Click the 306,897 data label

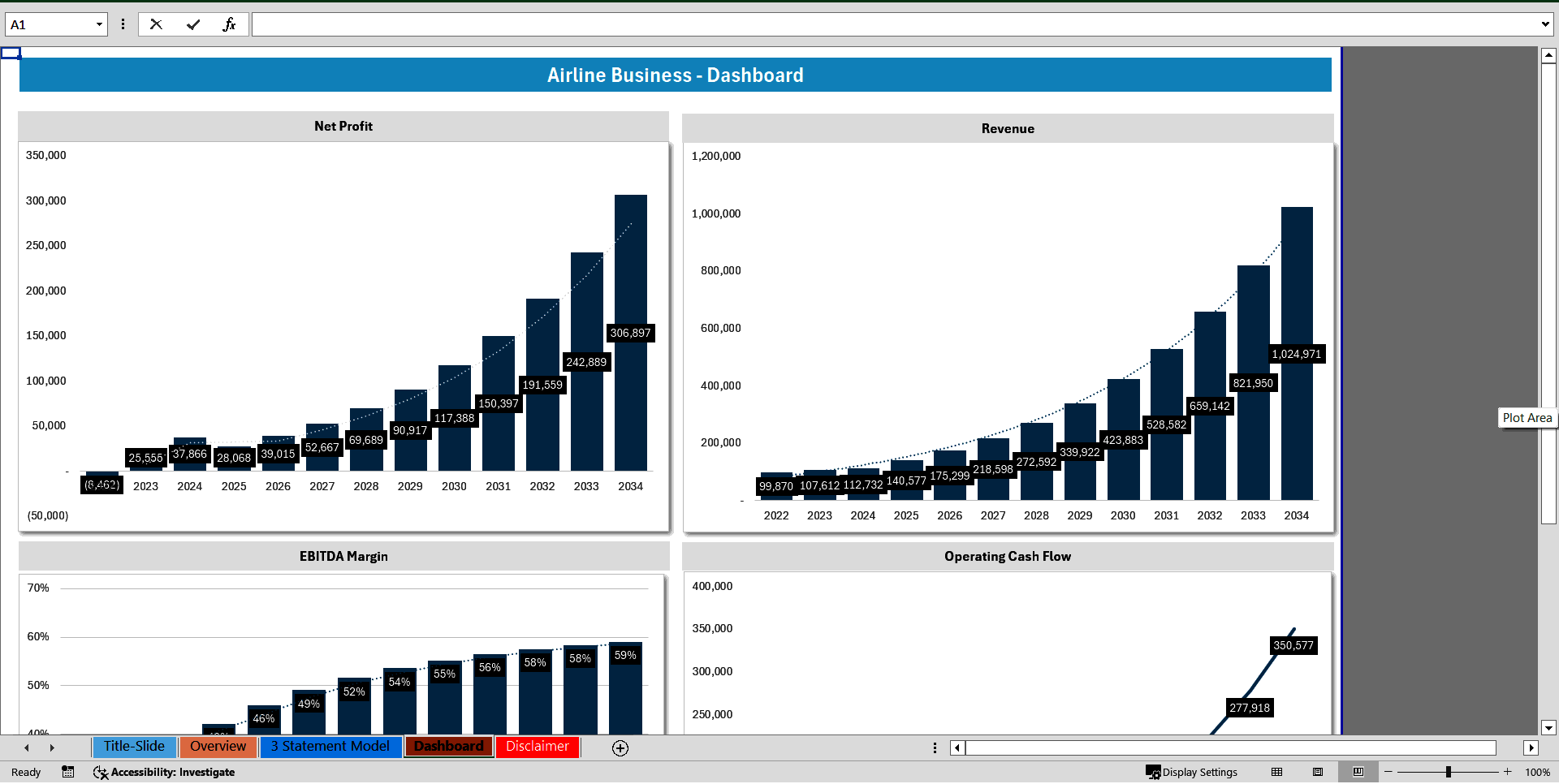click(x=630, y=333)
